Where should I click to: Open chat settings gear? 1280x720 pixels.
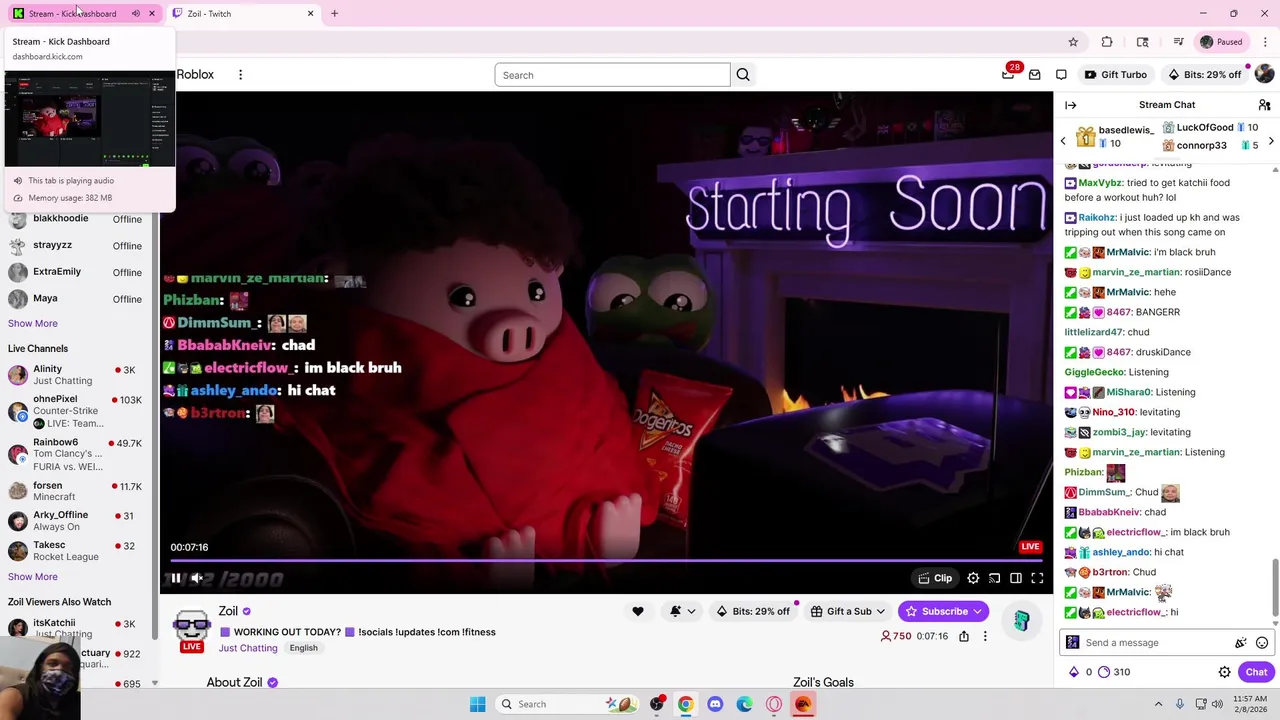click(1224, 672)
